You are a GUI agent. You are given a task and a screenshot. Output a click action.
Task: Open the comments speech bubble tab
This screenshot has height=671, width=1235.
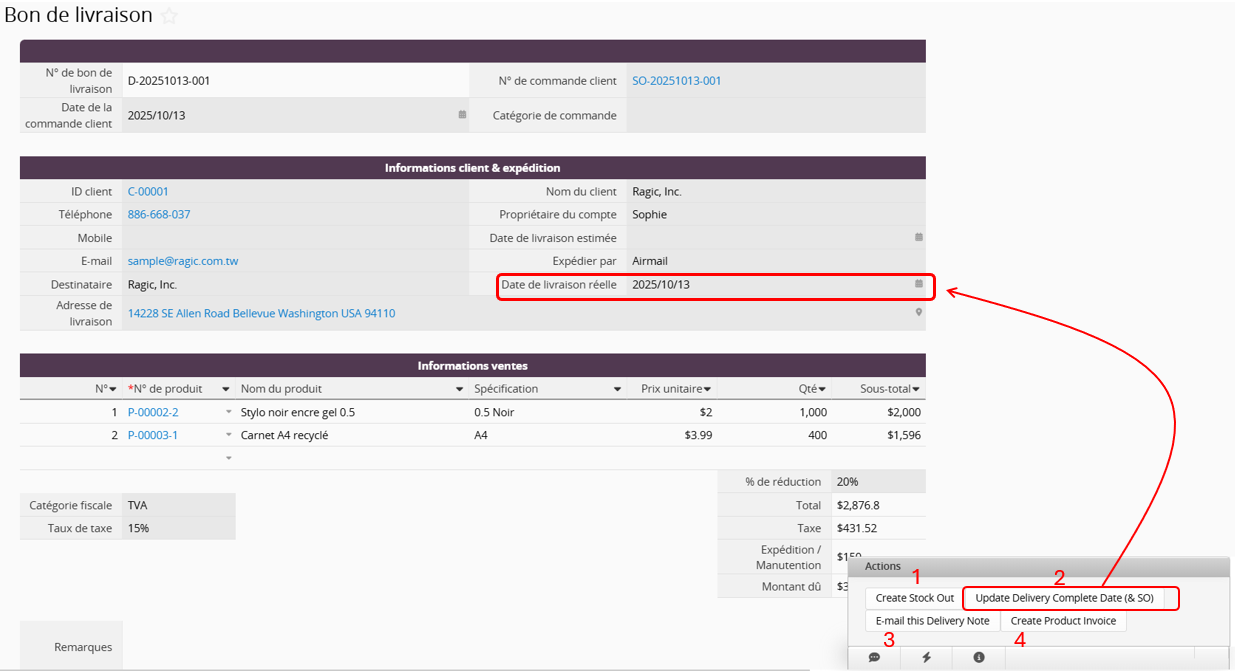click(874, 657)
